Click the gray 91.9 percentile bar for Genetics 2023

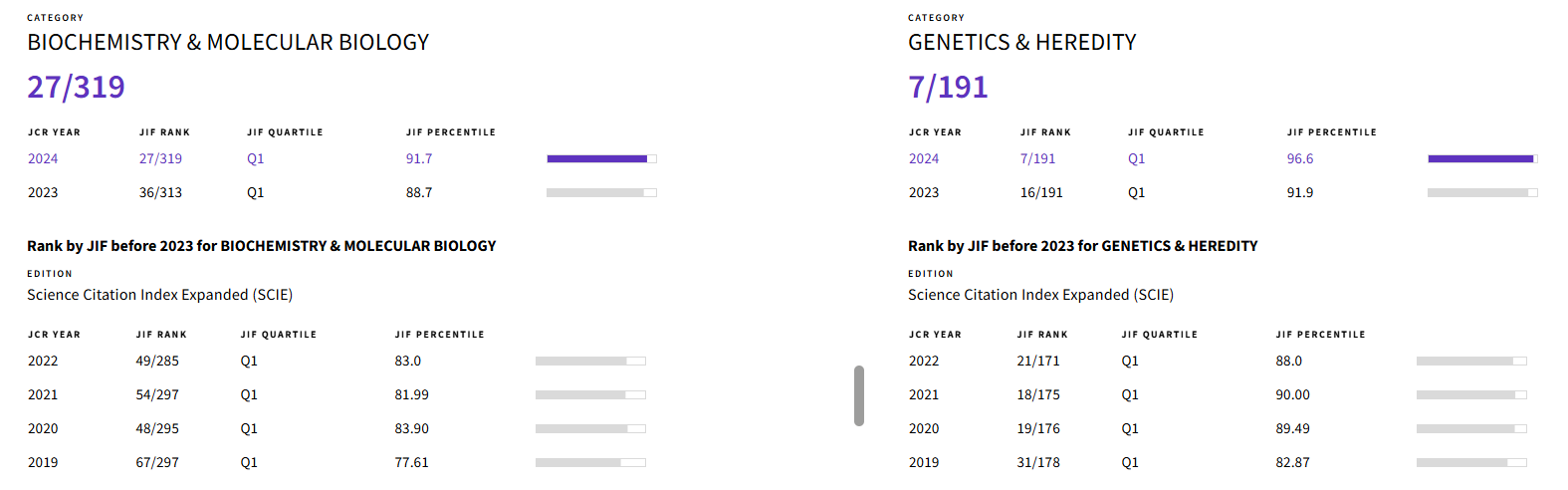pyautogui.click(x=1481, y=192)
